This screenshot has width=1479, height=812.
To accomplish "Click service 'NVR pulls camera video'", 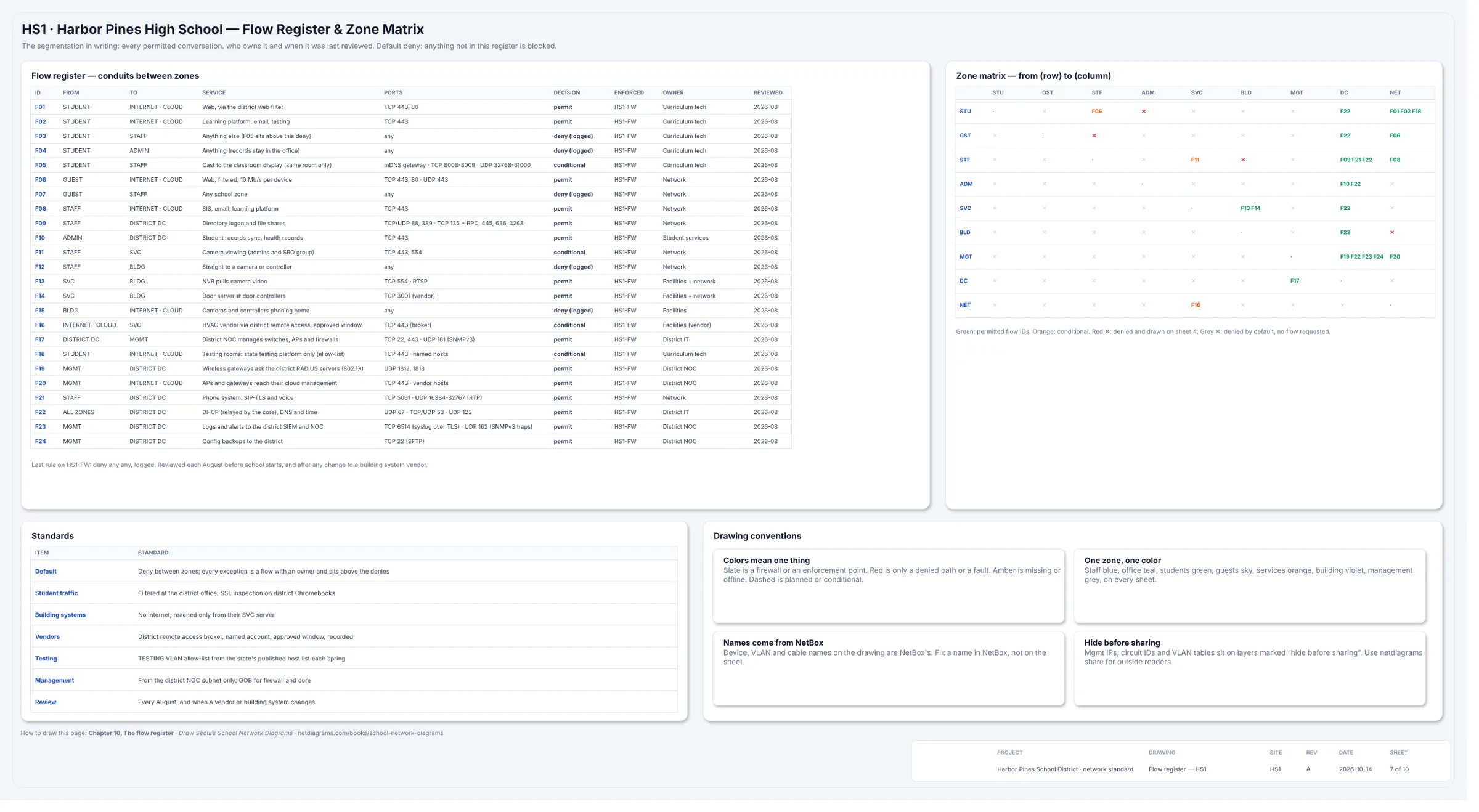I will 235,282.
